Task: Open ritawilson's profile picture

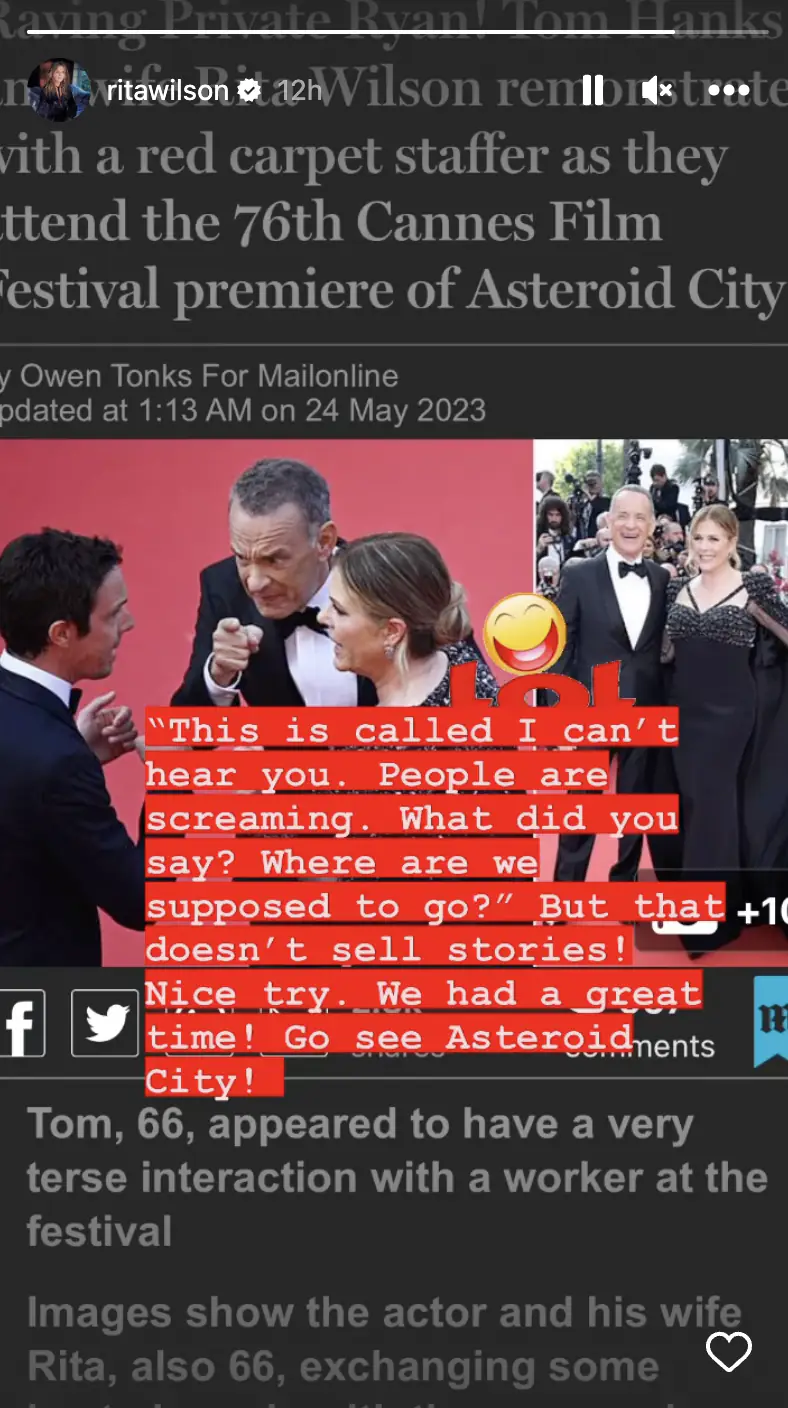Action: [x=59, y=90]
